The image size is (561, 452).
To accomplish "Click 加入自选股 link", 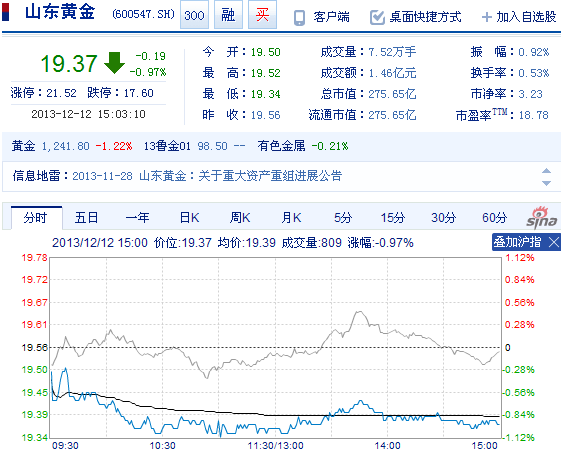I will click(526, 17).
